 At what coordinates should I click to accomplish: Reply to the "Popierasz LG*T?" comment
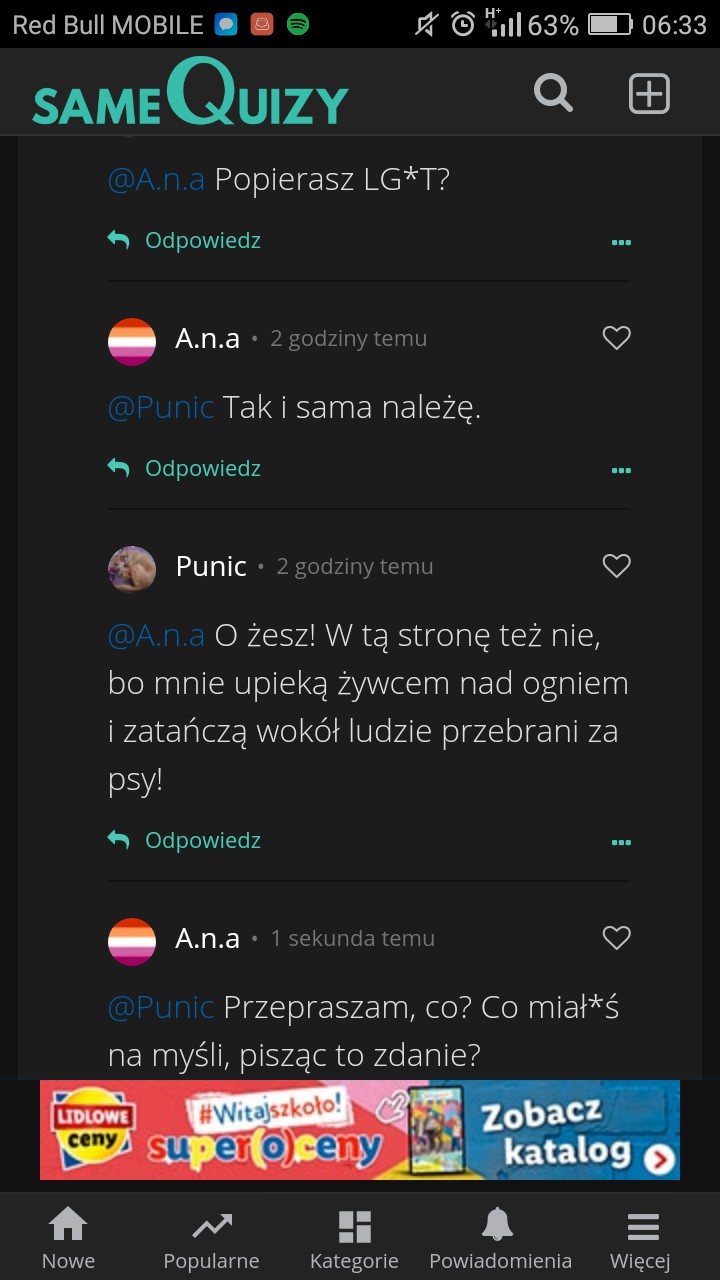(185, 241)
